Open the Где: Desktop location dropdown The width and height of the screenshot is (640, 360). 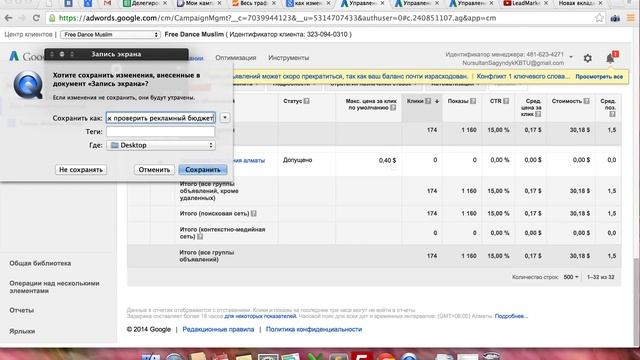tap(161, 145)
